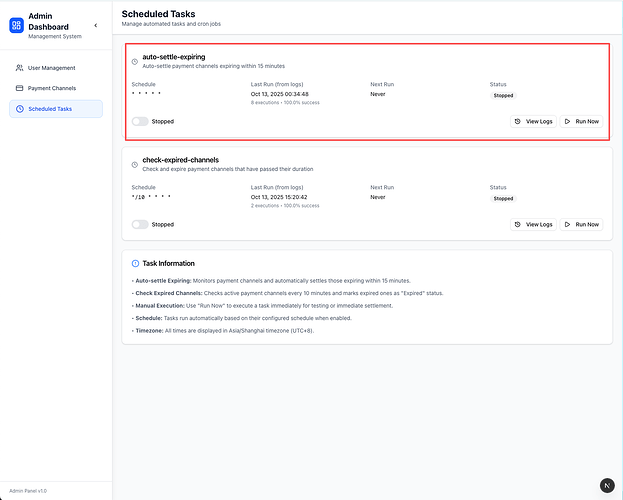This screenshot has width=623, height=500.
Task: Open View Logs for check-expired-channels
Action: coord(533,224)
